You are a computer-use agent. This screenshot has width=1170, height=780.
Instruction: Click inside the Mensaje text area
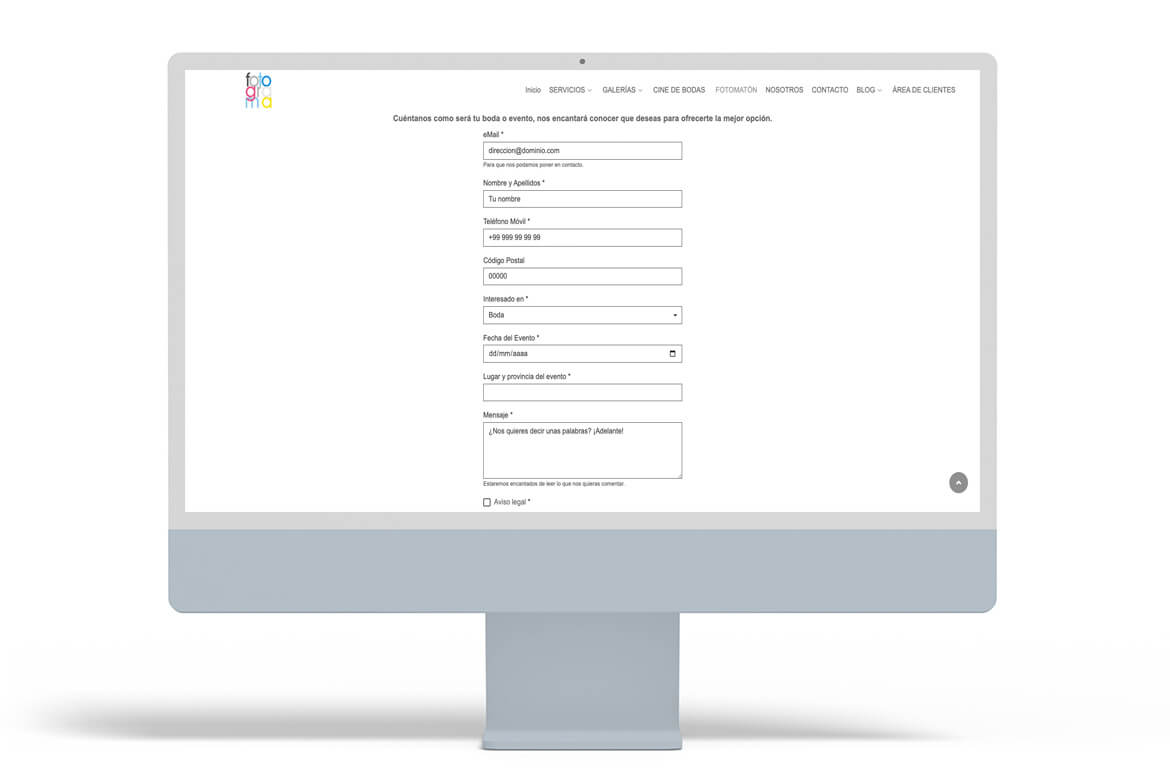pyautogui.click(x=582, y=450)
